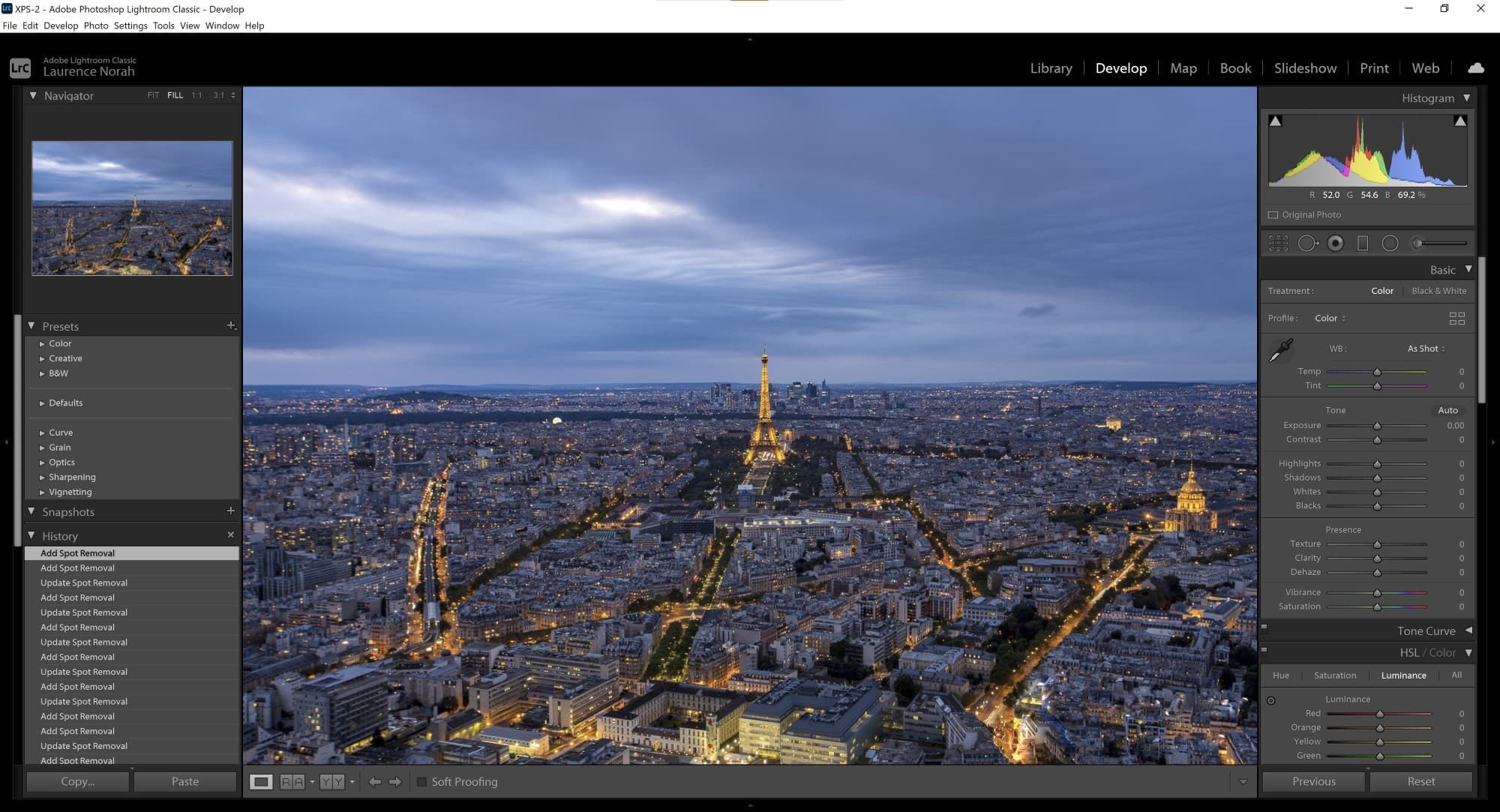
Task: Switch to Loupe view icon in toolbar
Action: pyautogui.click(x=260, y=782)
